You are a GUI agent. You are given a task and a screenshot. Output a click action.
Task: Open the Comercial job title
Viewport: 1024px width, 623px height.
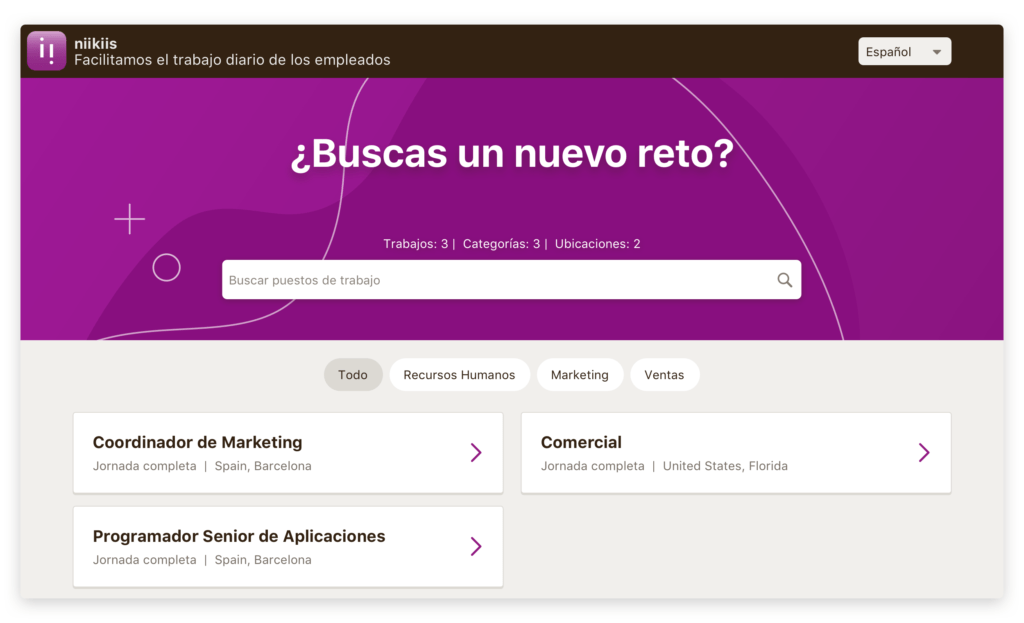pyautogui.click(x=581, y=442)
